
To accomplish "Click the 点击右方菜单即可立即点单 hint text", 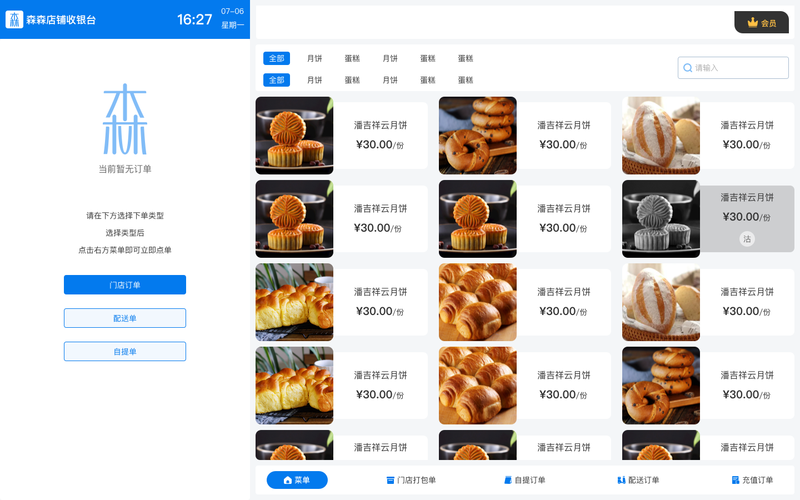I will pyautogui.click(x=125, y=250).
